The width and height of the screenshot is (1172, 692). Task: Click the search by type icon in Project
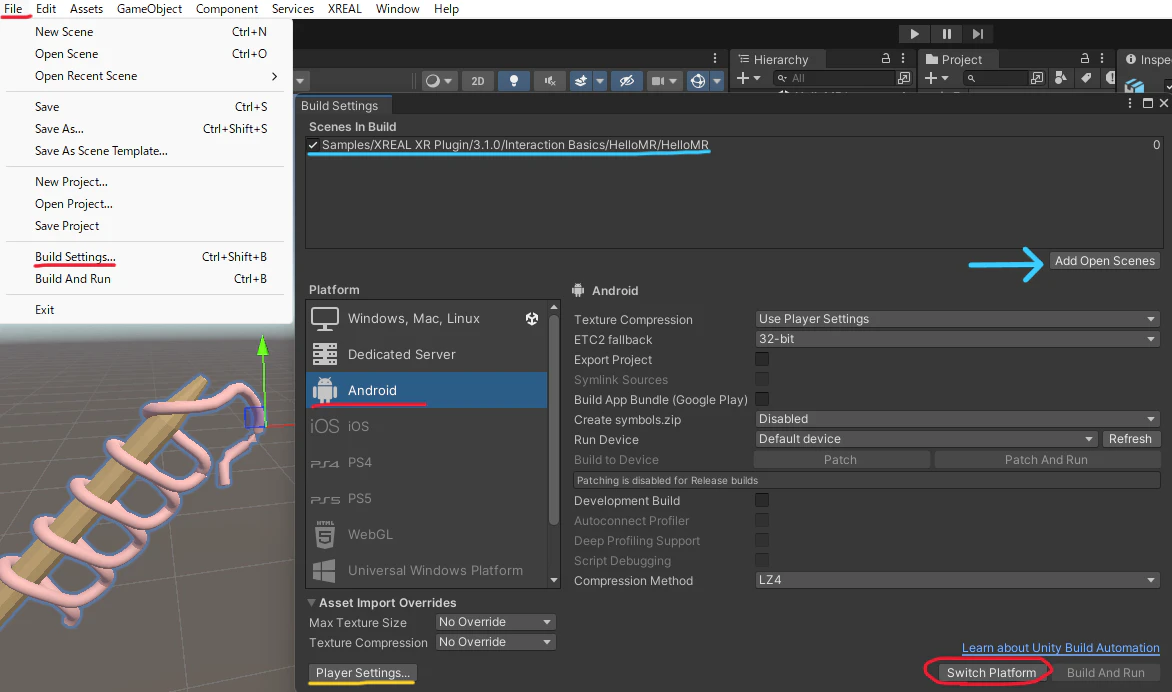click(x=1062, y=77)
